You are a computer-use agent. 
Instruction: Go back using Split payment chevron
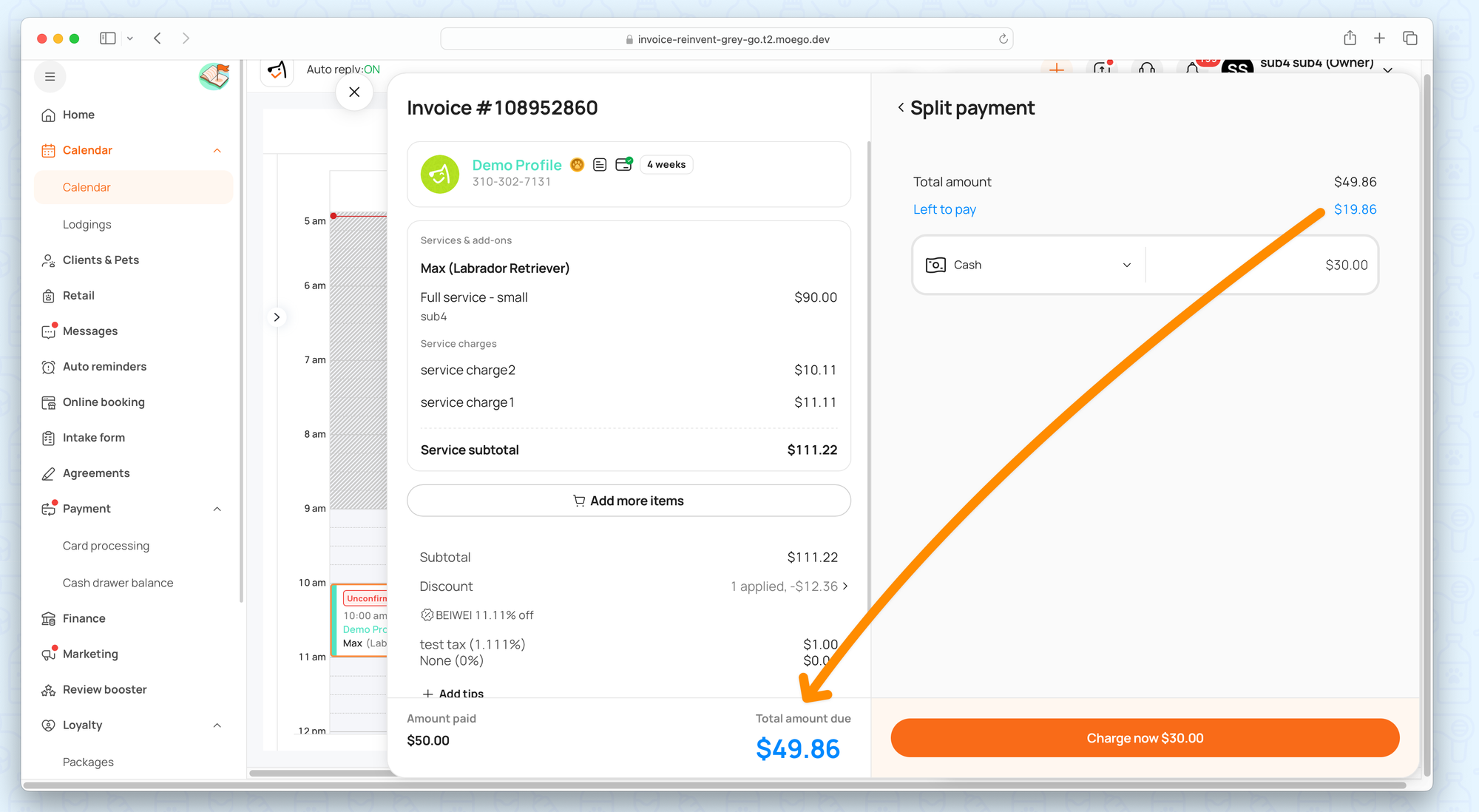(x=901, y=108)
